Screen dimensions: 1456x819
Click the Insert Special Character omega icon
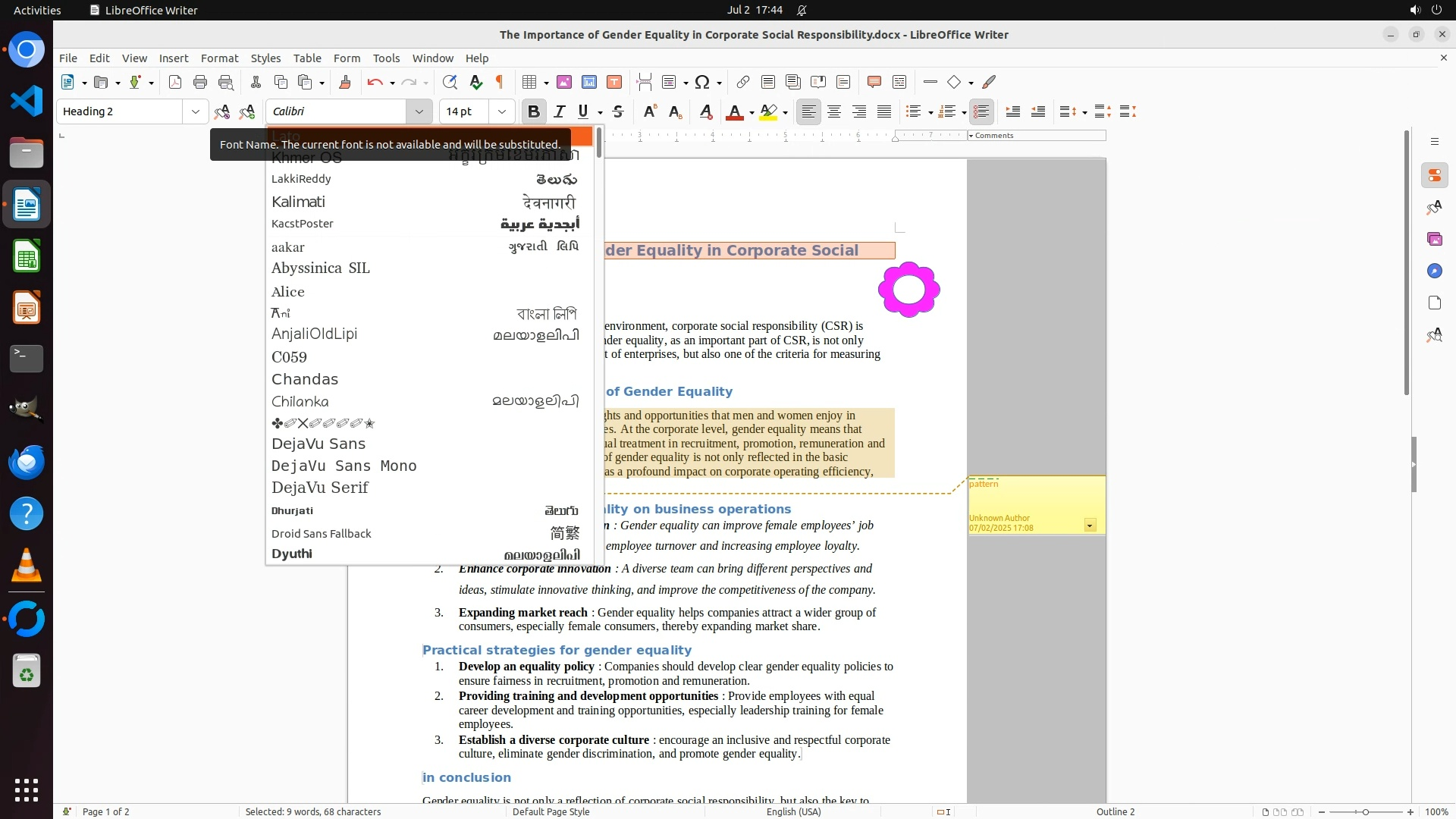coord(702,82)
